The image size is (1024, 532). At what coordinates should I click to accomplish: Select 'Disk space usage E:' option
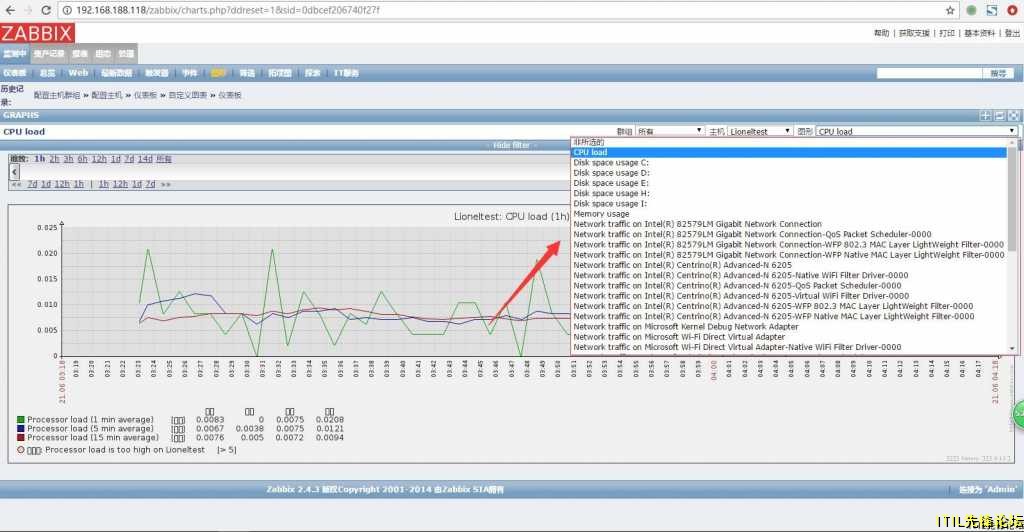tap(789, 183)
